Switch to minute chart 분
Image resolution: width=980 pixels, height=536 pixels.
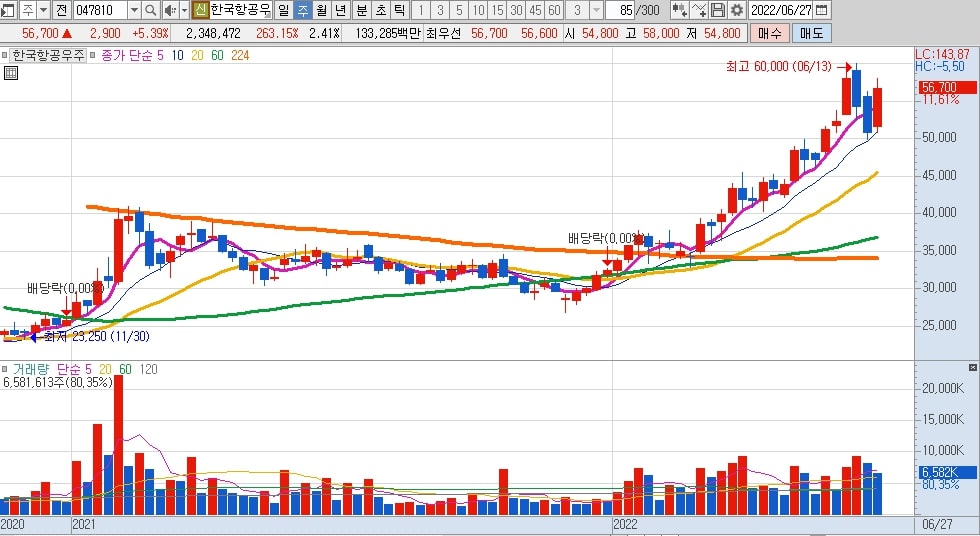point(362,10)
